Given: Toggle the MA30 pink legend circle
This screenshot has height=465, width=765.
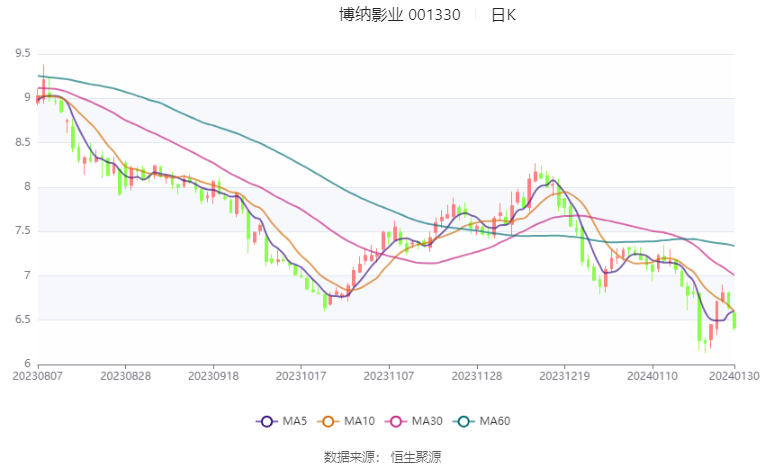Looking at the screenshot, I should (396, 422).
